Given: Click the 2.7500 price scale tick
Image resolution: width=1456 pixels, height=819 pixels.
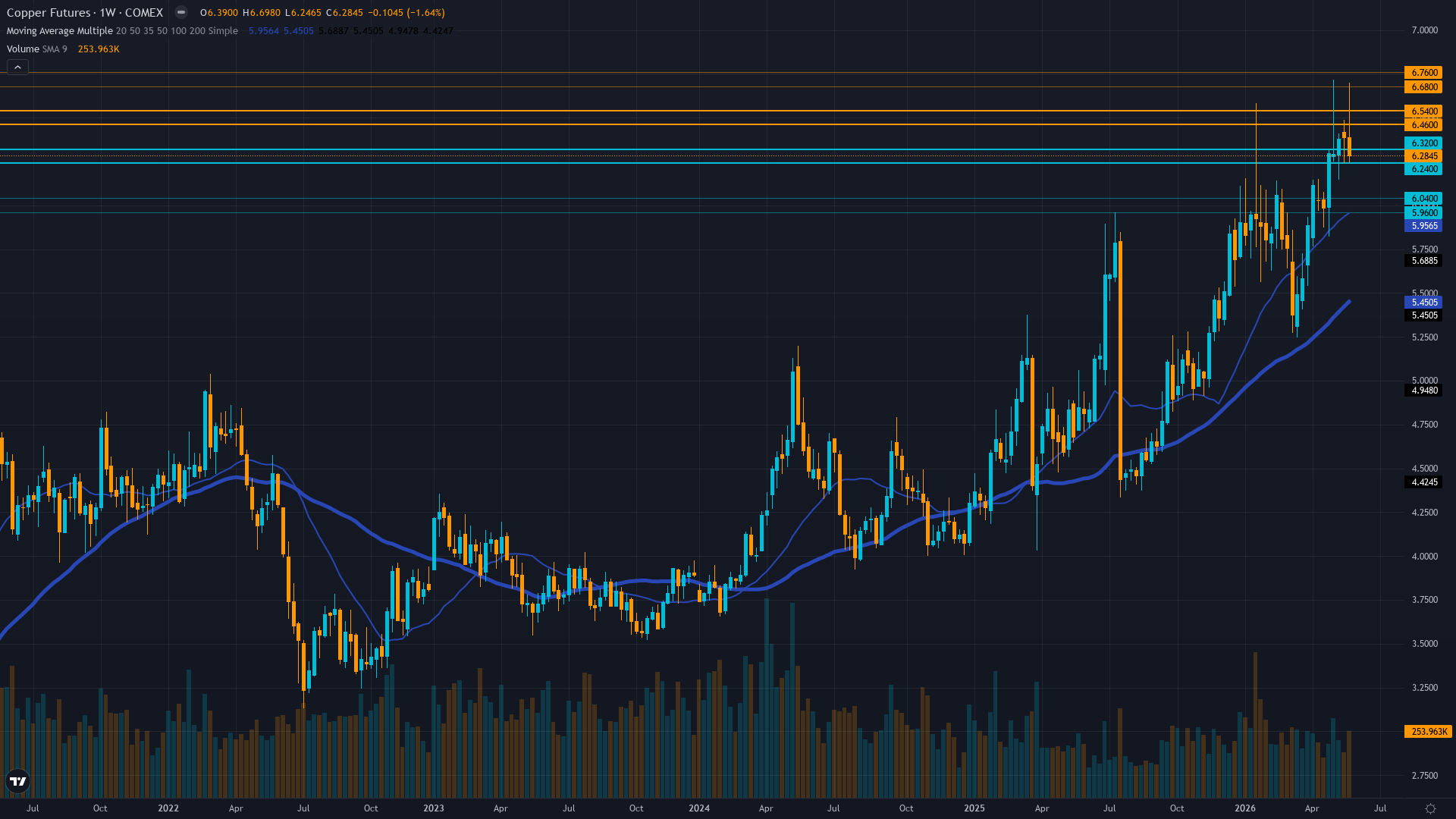Looking at the screenshot, I should coord(1424,776).
